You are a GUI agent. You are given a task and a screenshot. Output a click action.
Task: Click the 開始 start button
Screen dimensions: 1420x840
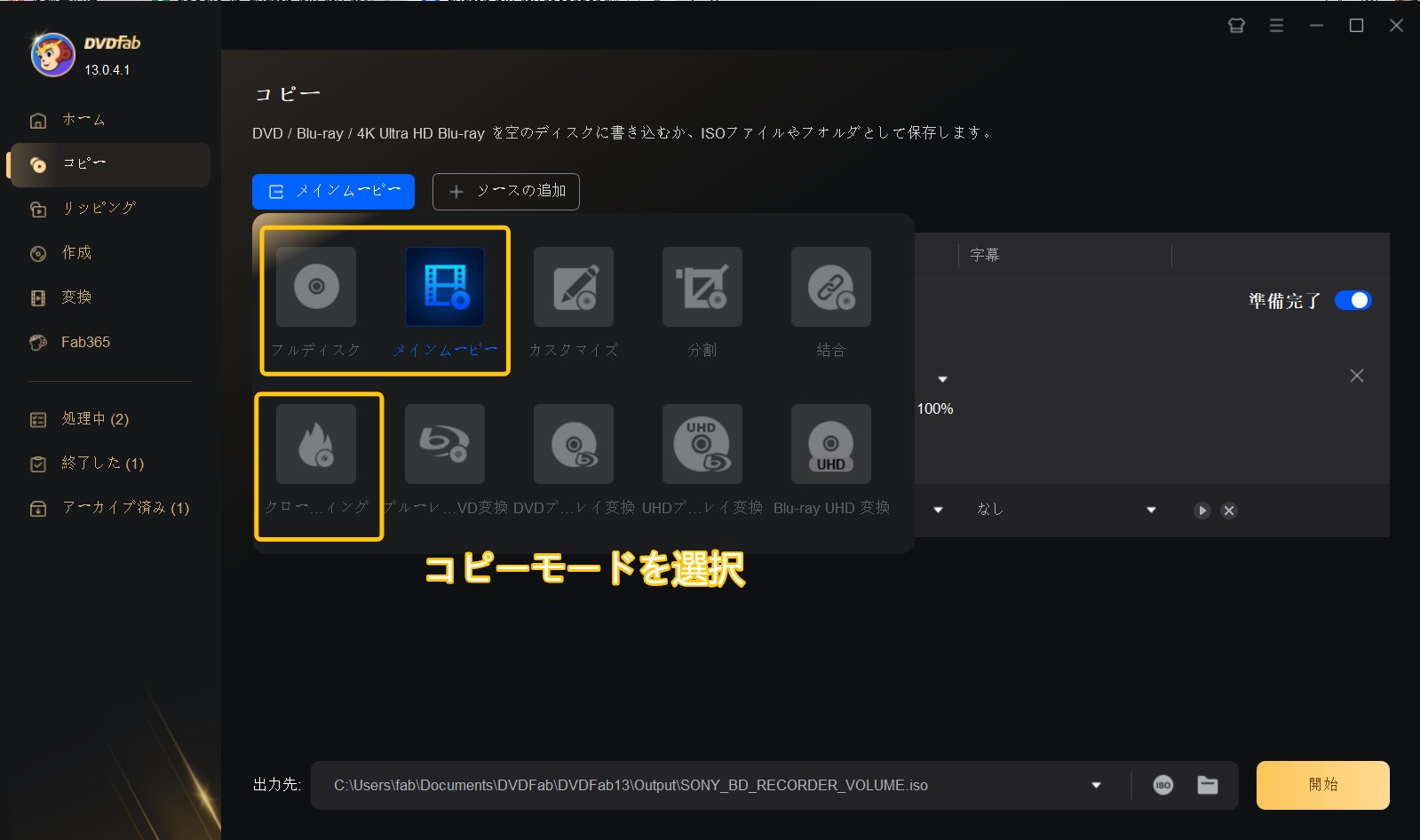click(x=1322, y=785)
